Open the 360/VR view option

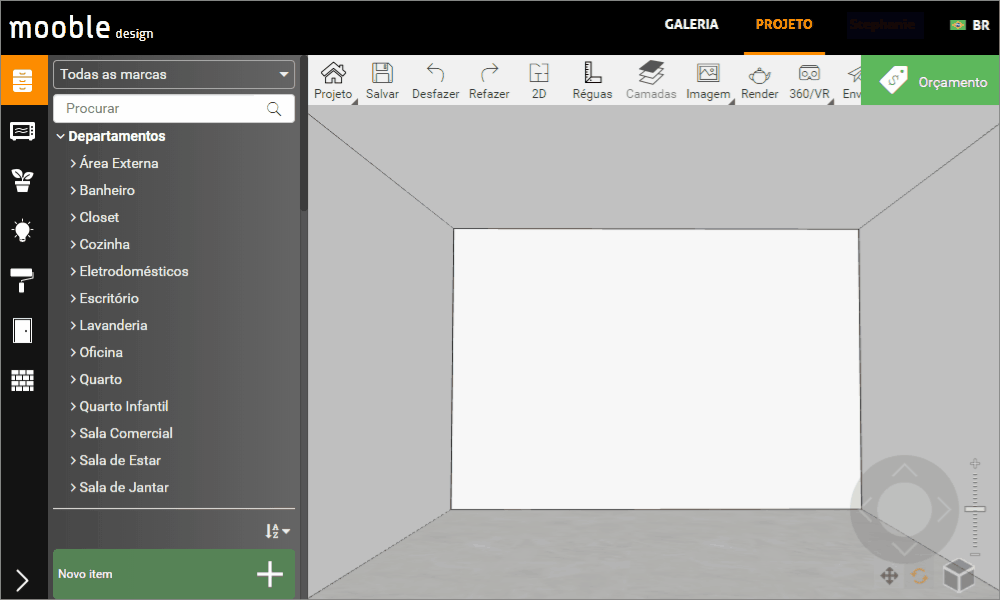click(809, 81)
